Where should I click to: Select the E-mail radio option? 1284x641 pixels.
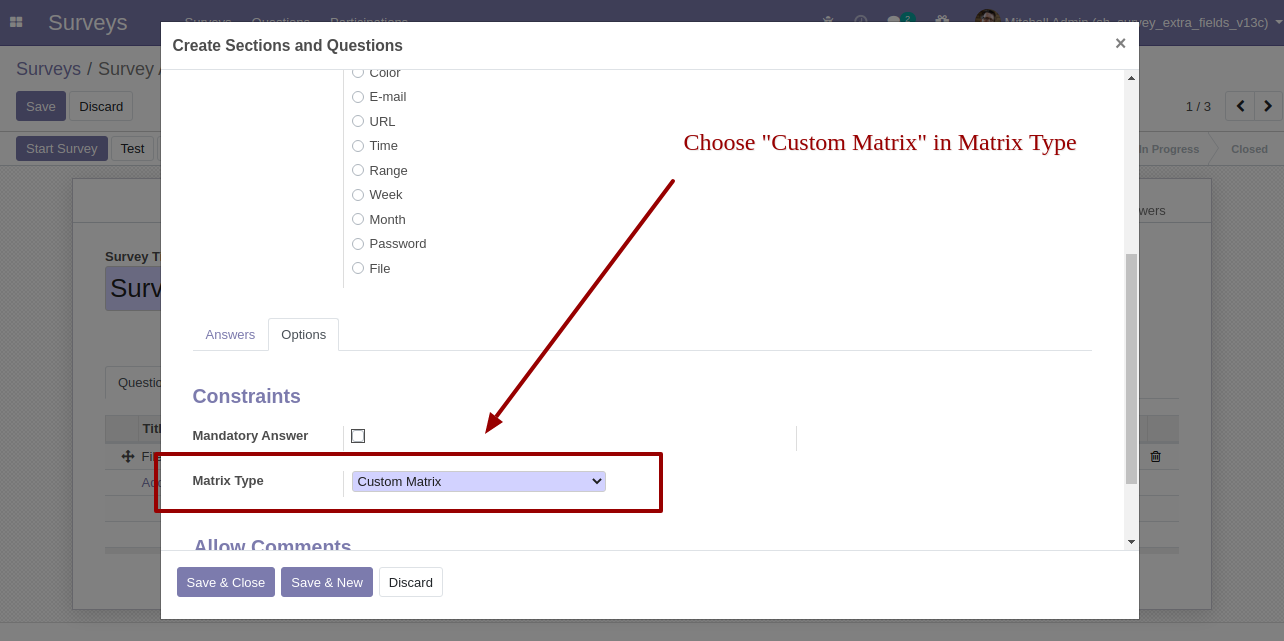pos(358,97)
